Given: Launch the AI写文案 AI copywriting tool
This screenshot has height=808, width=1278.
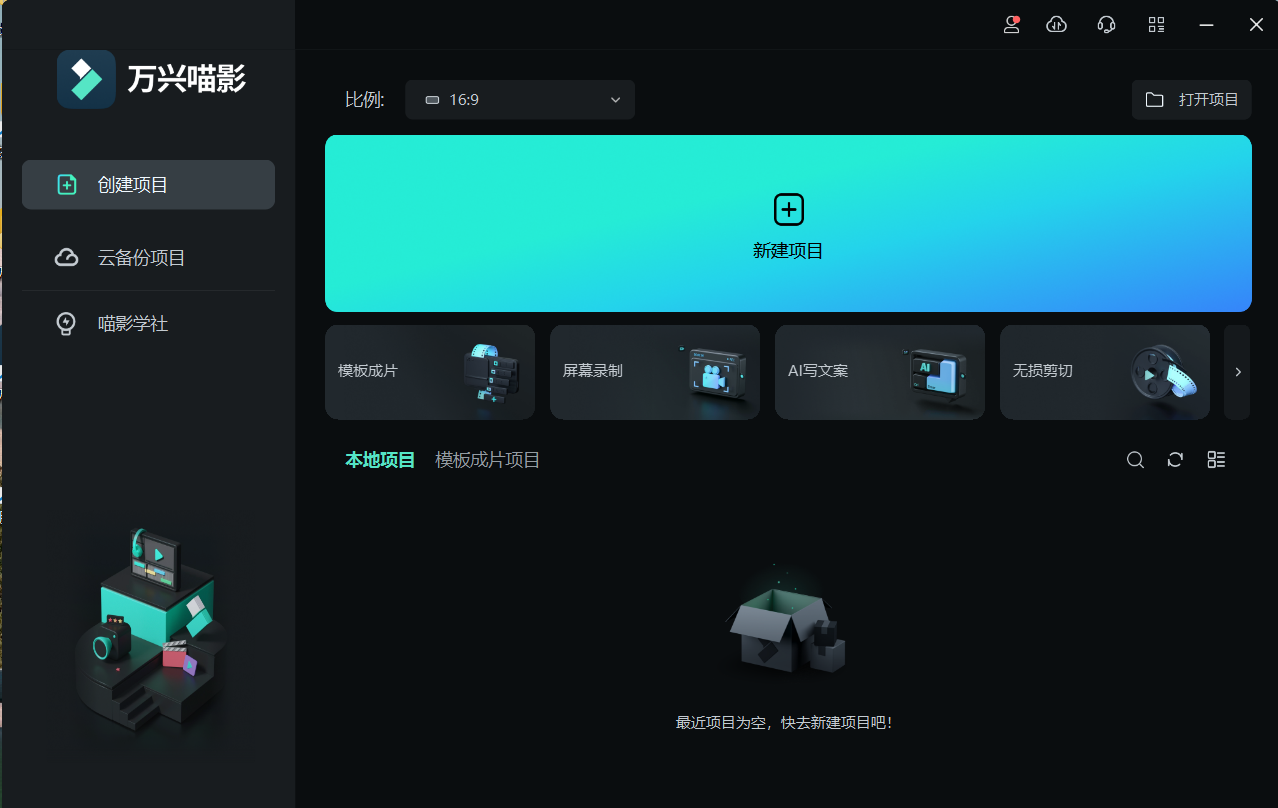Looking at the screenshot, I should 879,372.
